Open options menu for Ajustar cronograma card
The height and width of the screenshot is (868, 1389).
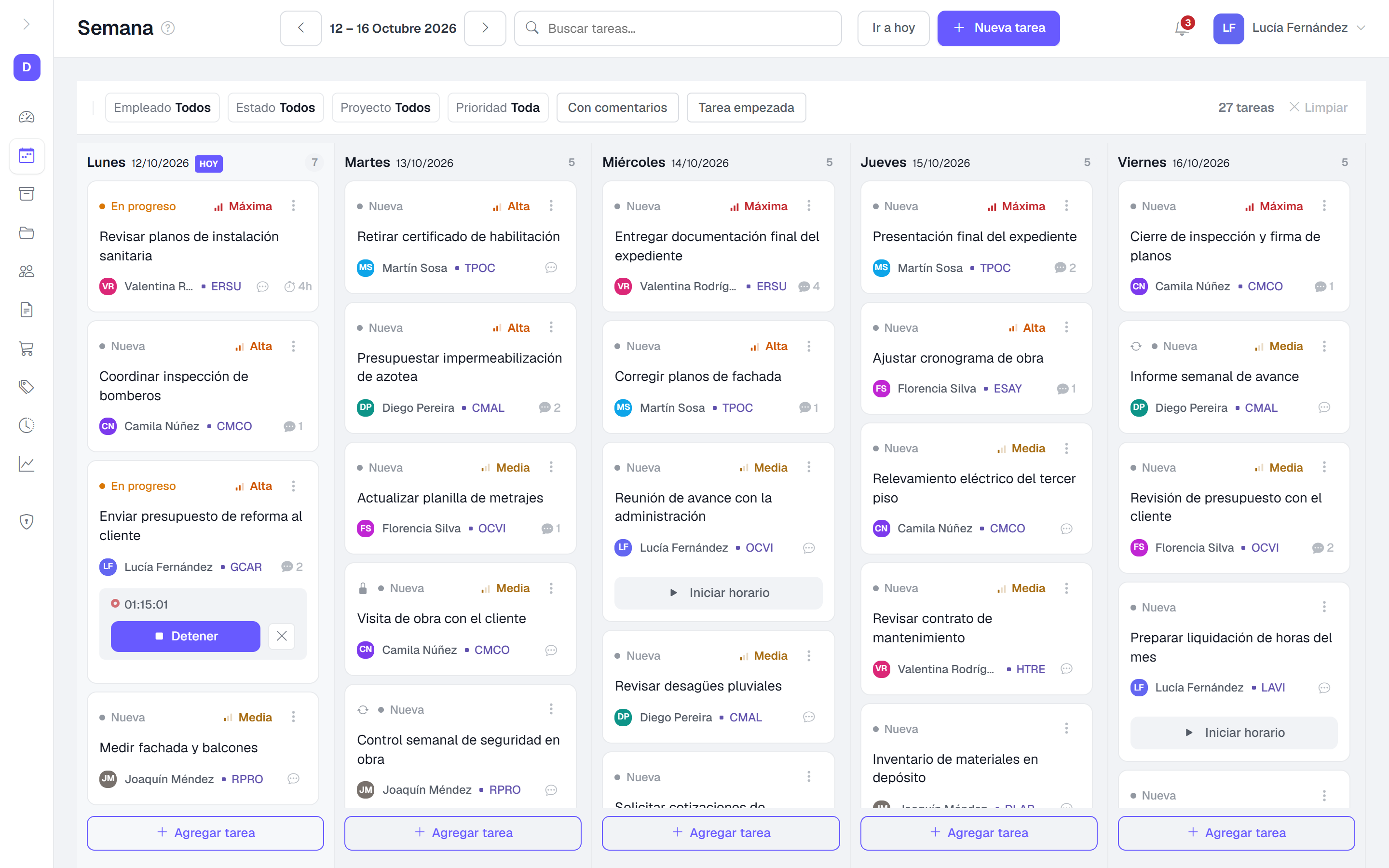coord(1066,327)
